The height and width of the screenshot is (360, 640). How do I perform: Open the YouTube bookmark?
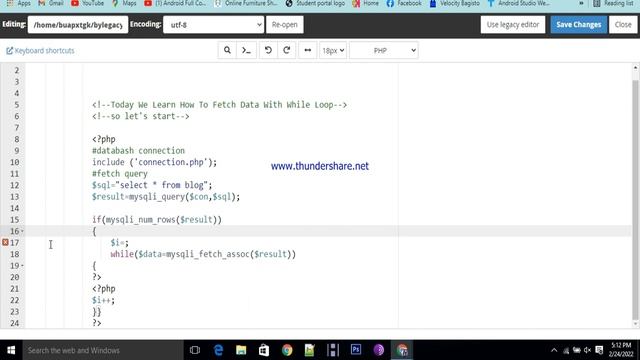pyautogui.click(x=87, y=3)
